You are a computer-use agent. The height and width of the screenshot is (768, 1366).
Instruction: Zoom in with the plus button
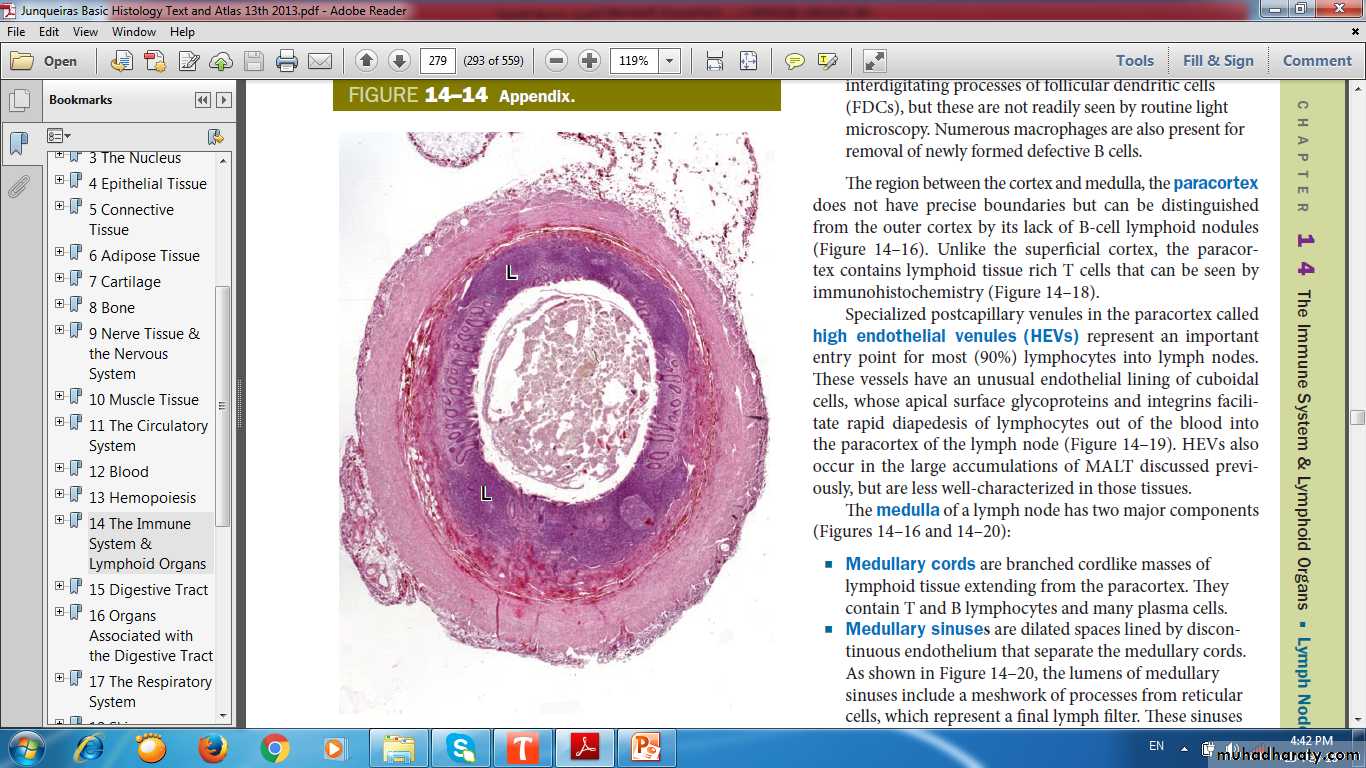590,61
